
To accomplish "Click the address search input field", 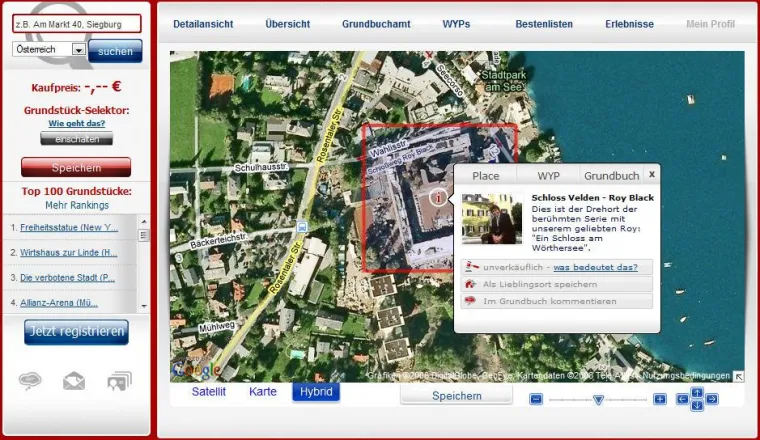I will 77,24.
